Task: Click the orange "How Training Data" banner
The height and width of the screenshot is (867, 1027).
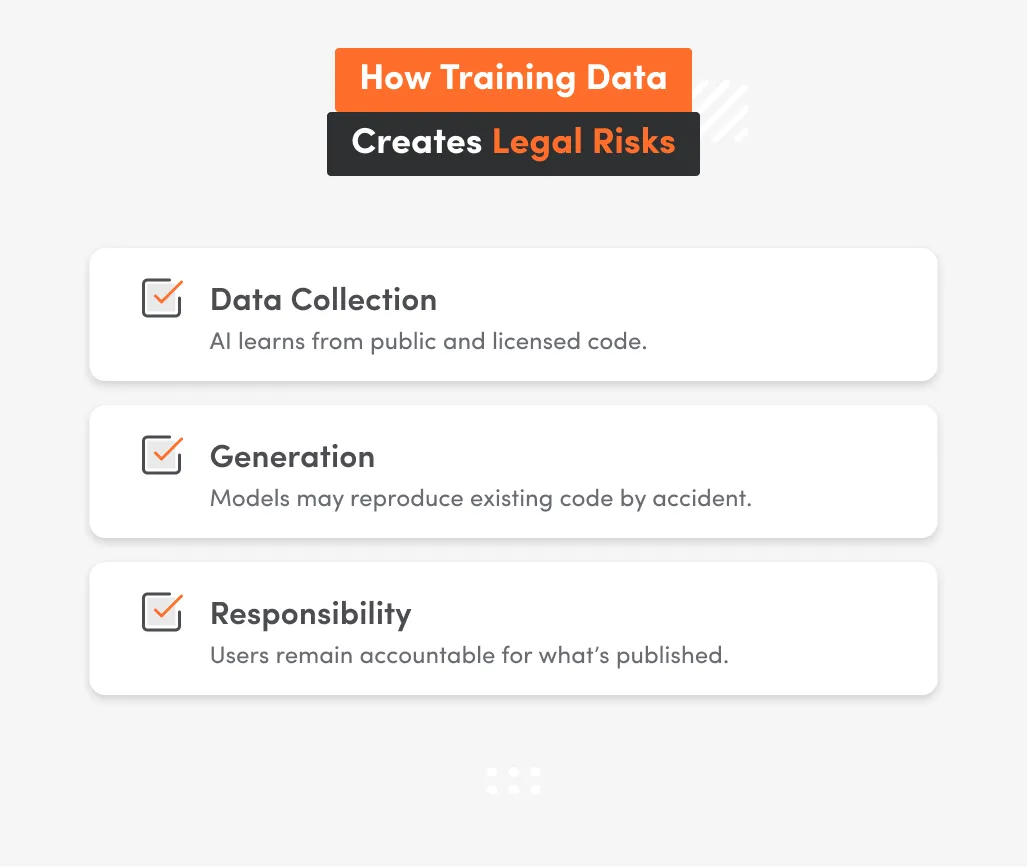Action: (513, 78)
